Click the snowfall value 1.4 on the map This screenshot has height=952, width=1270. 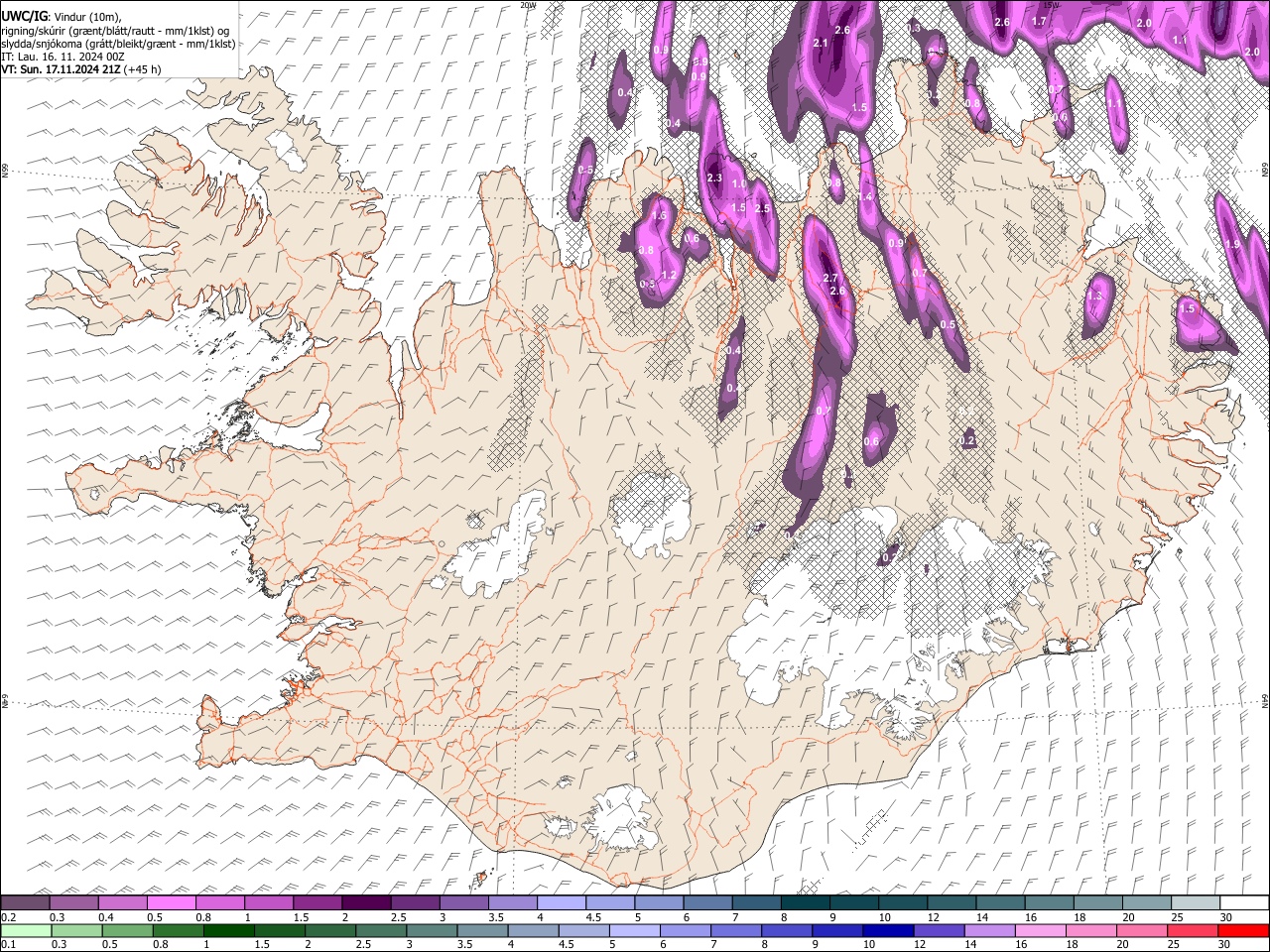click(865, 196)
